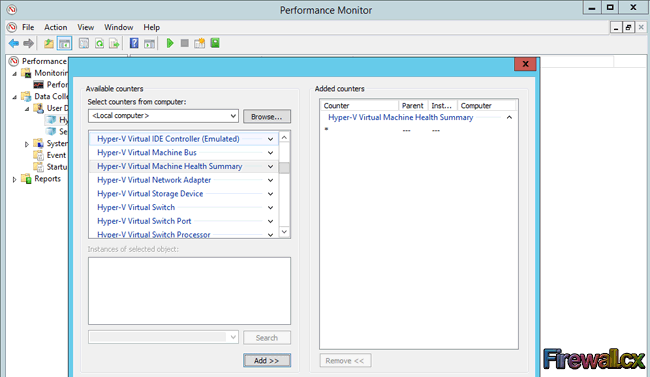Select the * row in Added counters
The image size is (650, 377).
(x=419, y=130)
